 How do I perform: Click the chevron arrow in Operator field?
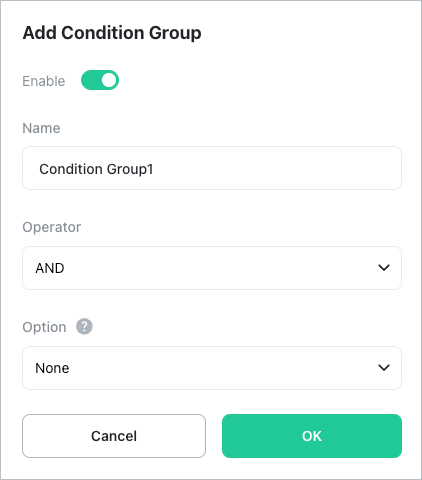pos(384,268)
